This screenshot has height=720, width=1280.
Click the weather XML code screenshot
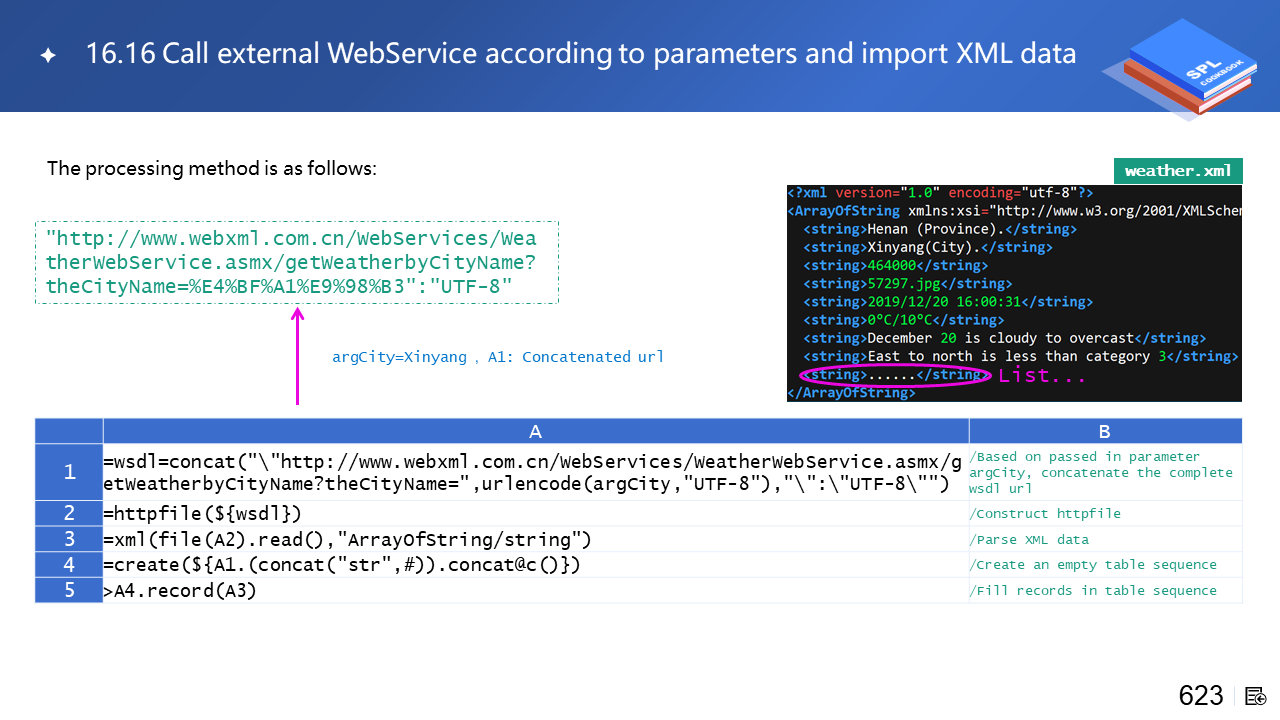coord(1014,292)
